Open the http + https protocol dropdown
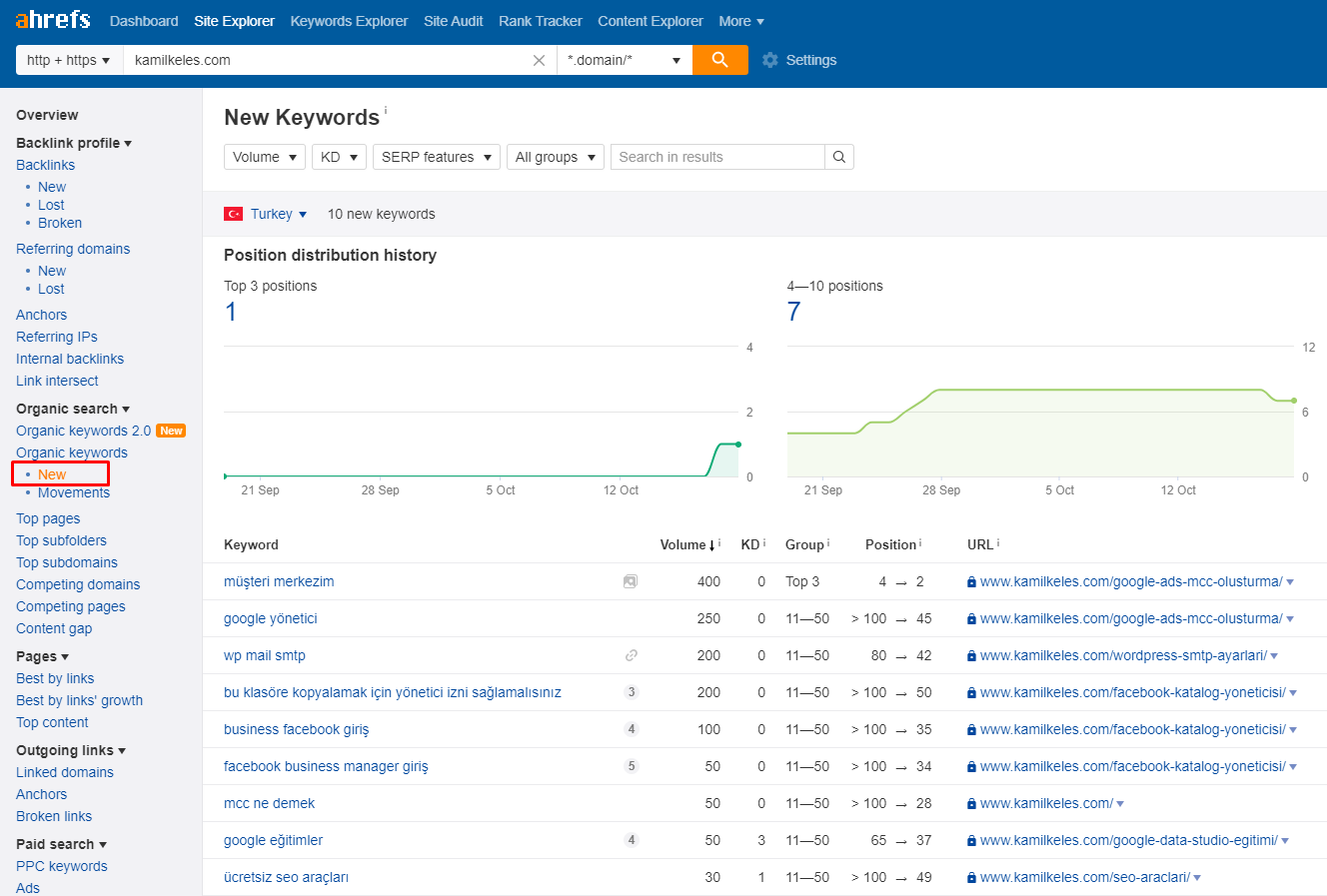Screen dimensions: 1327x896 click(68, 60)
